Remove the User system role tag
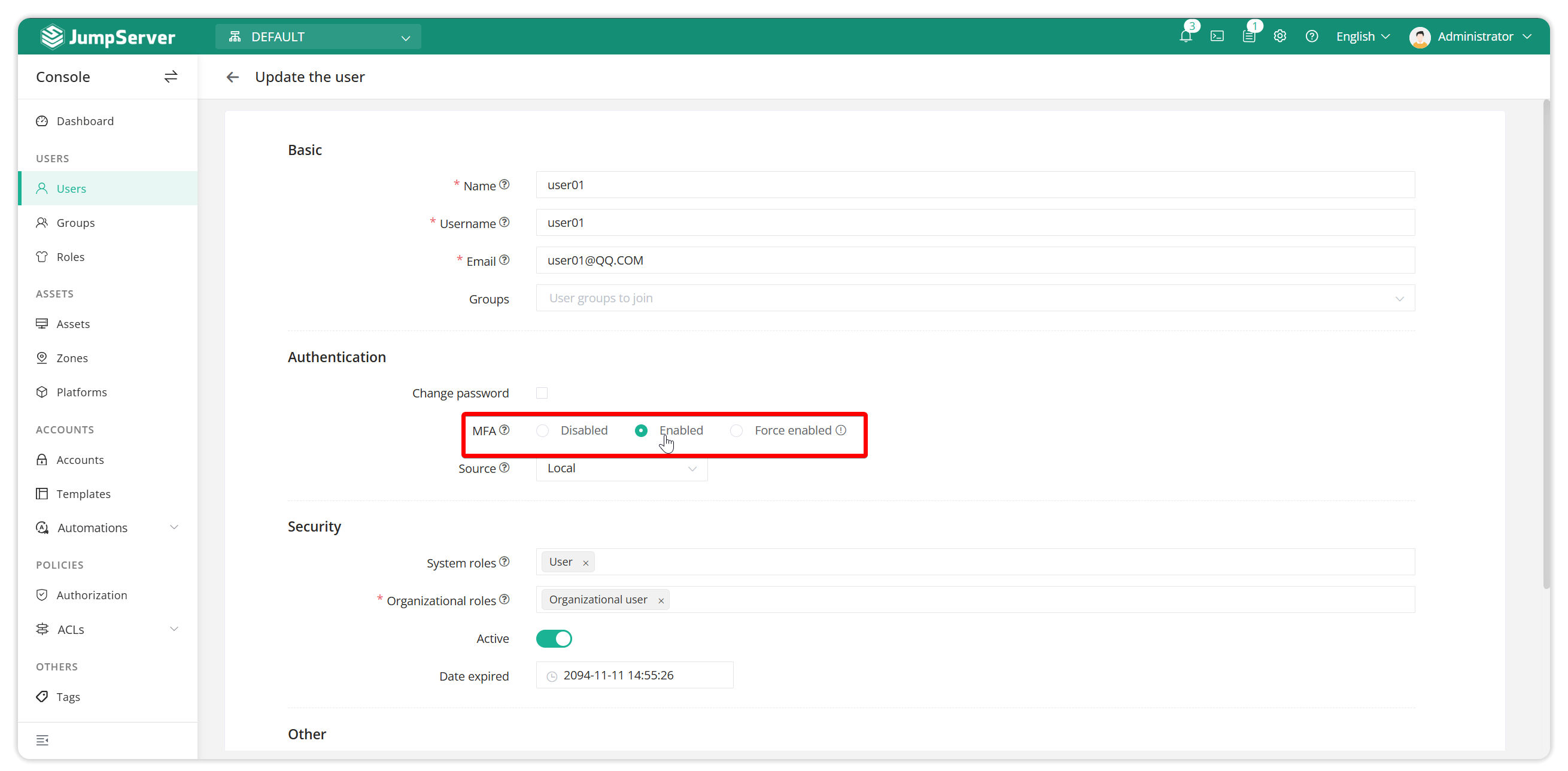 (585, 563)
